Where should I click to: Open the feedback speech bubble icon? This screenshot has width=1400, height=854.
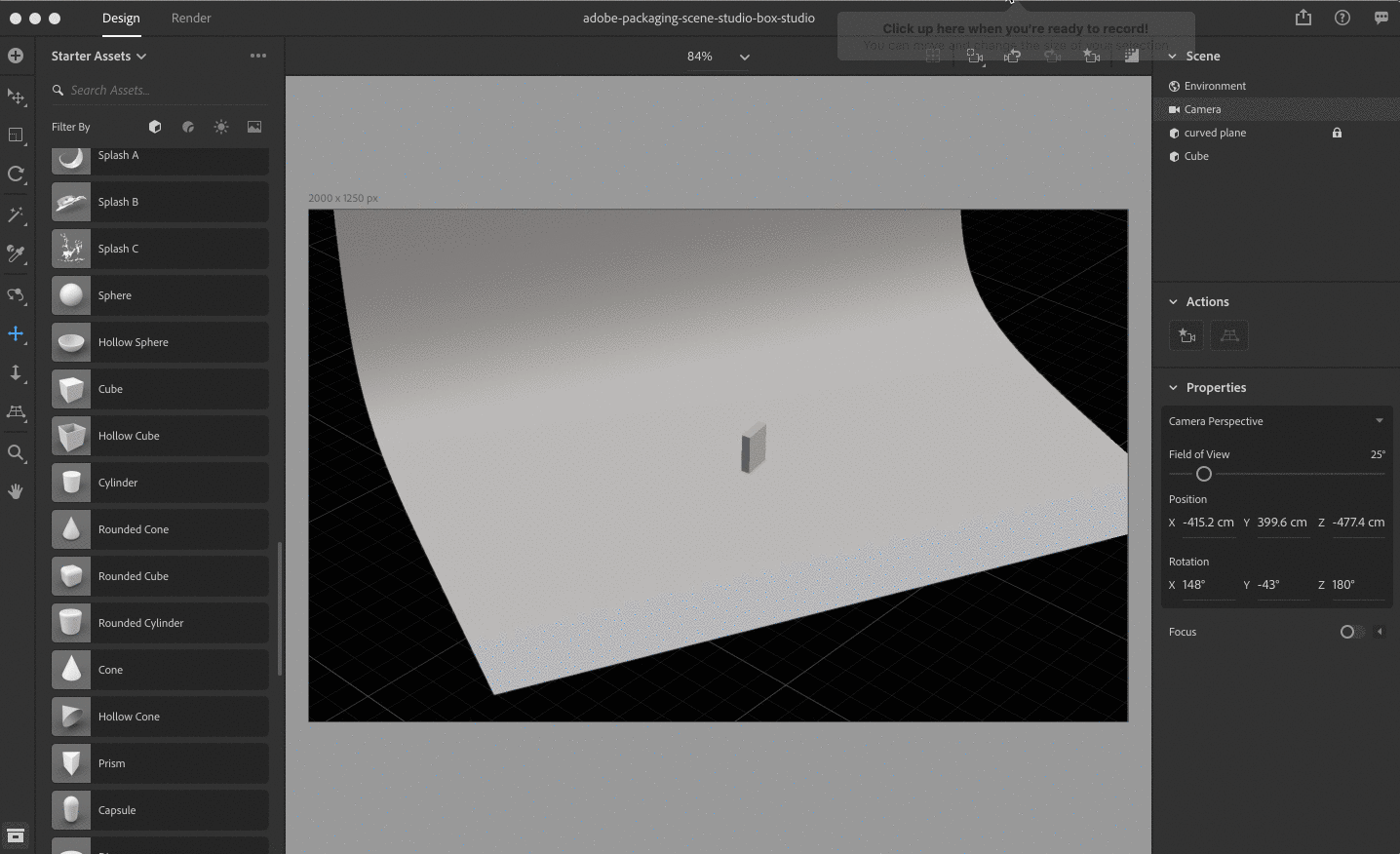[x=1381, y=18]
